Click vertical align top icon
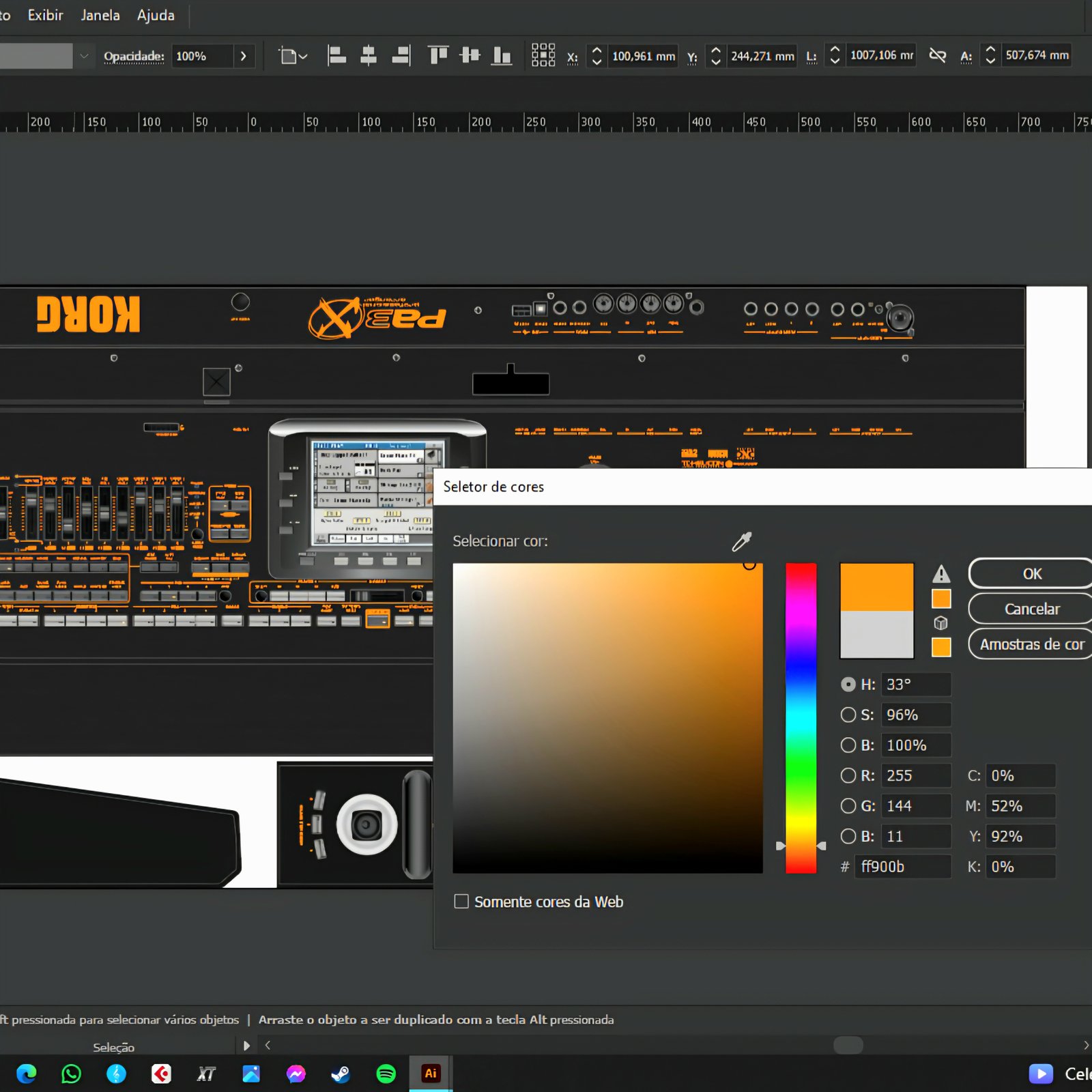This screenshot has width=1092, height=1092. click(x=437, y=56)
